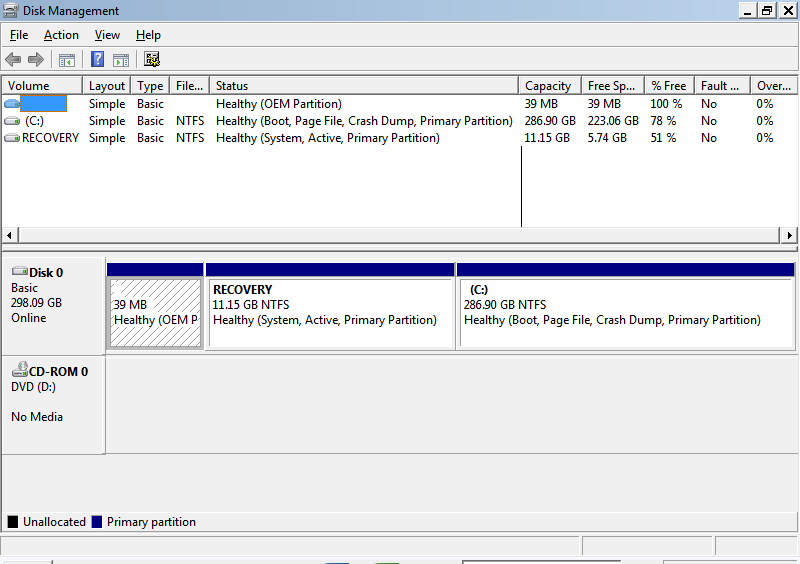Click the highlighted blank volume name
800x564 pixels.
tap(43, 104)
